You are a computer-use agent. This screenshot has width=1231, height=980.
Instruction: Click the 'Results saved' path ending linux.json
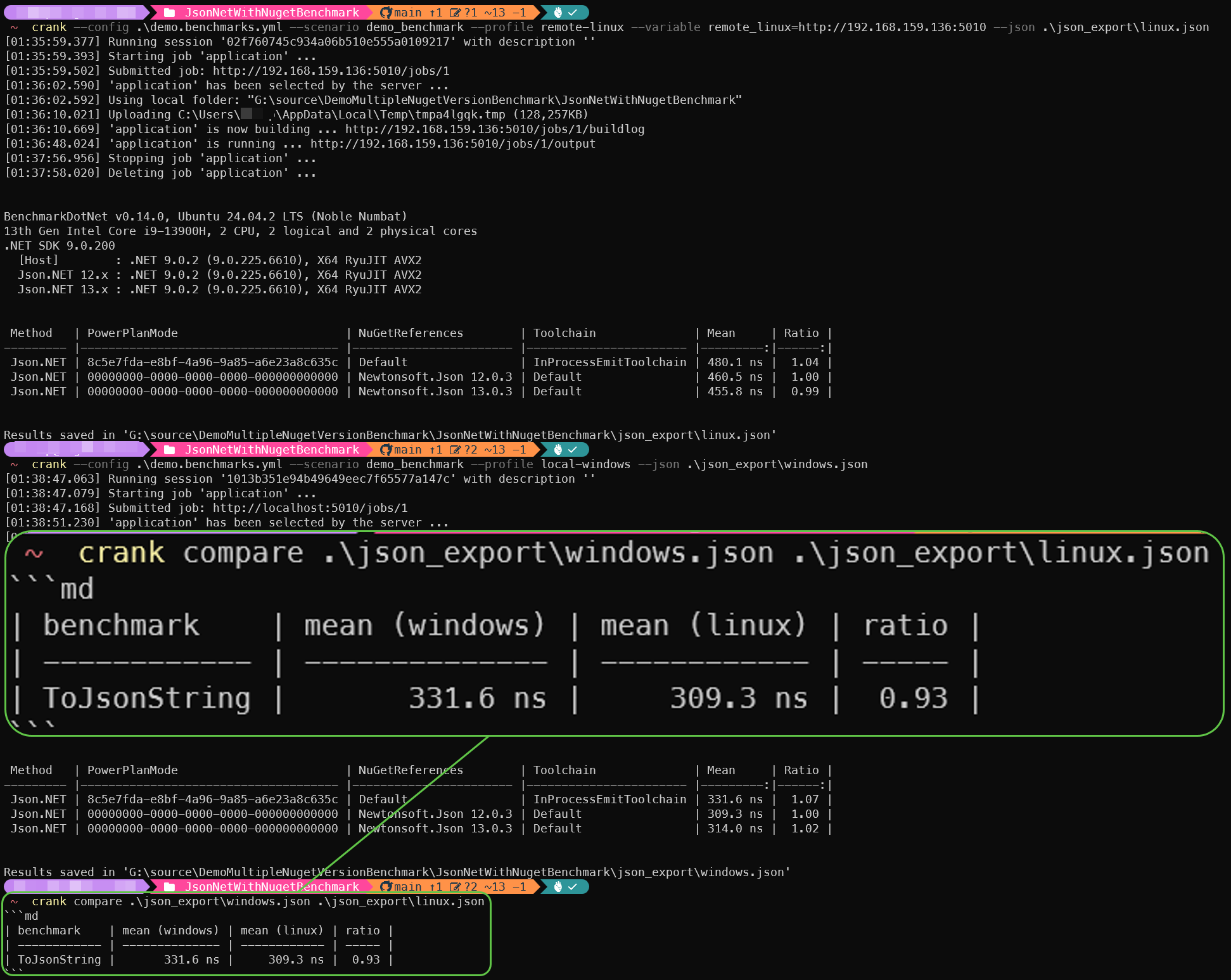click(x=450, y=435)
